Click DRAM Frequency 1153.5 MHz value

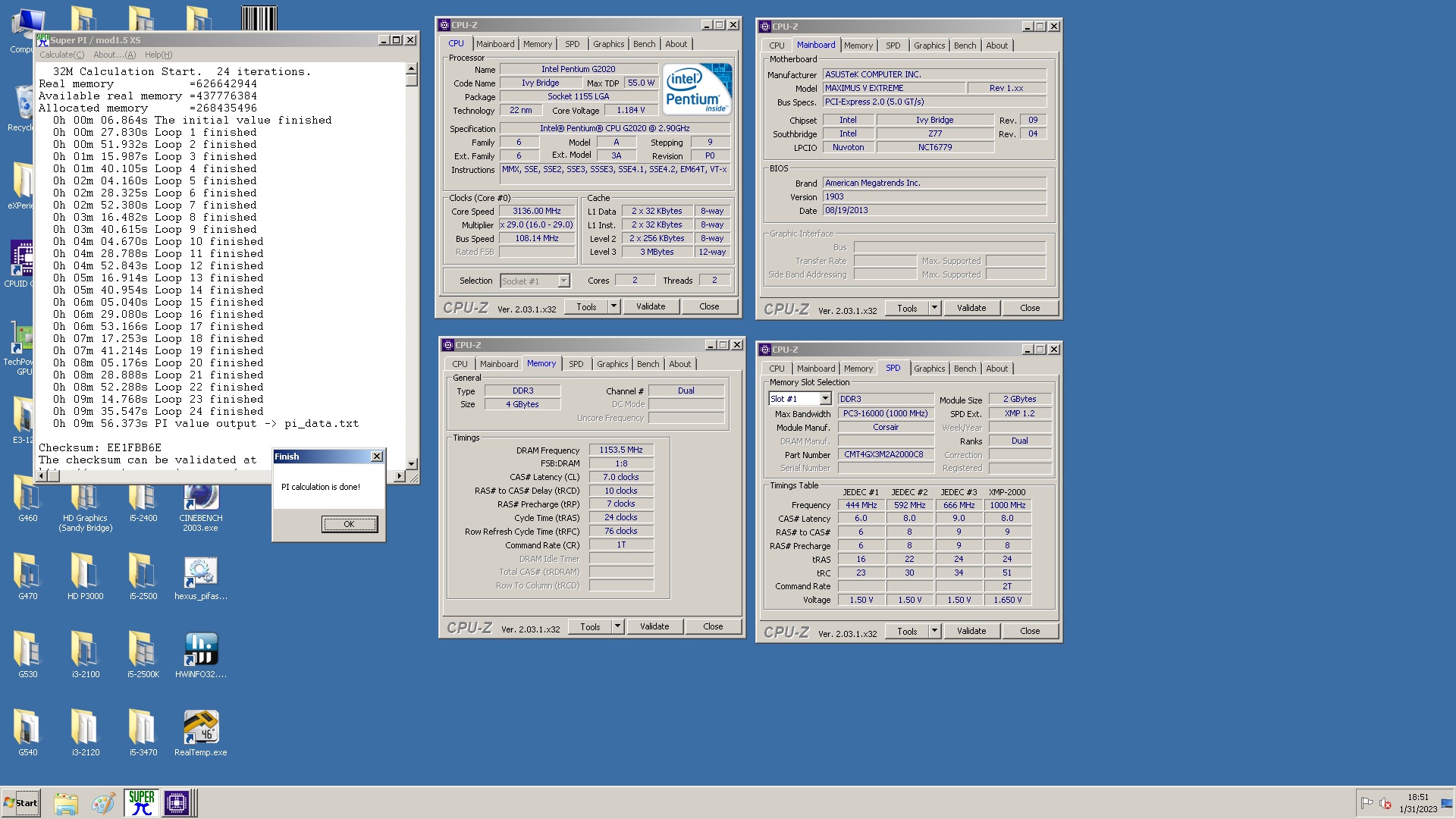[x=621, y=450]
